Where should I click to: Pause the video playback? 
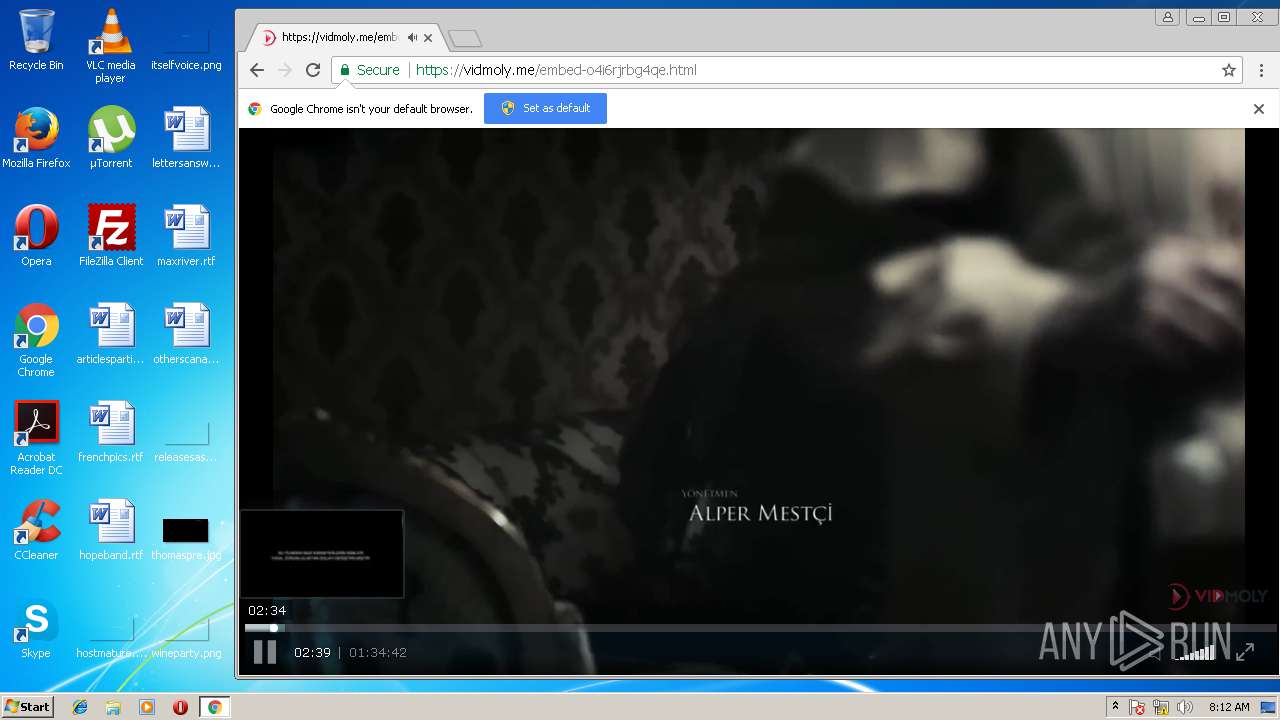pos(265,652)
